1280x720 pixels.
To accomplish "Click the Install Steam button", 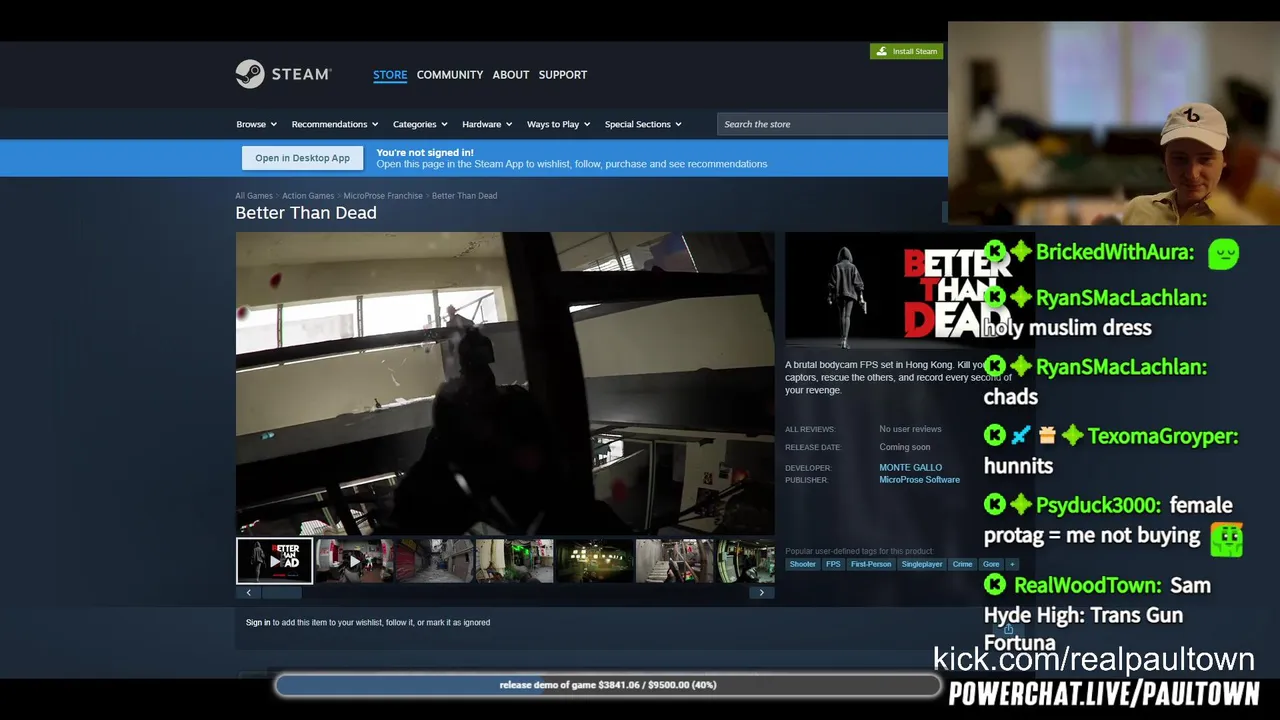I will click(907, 51).
